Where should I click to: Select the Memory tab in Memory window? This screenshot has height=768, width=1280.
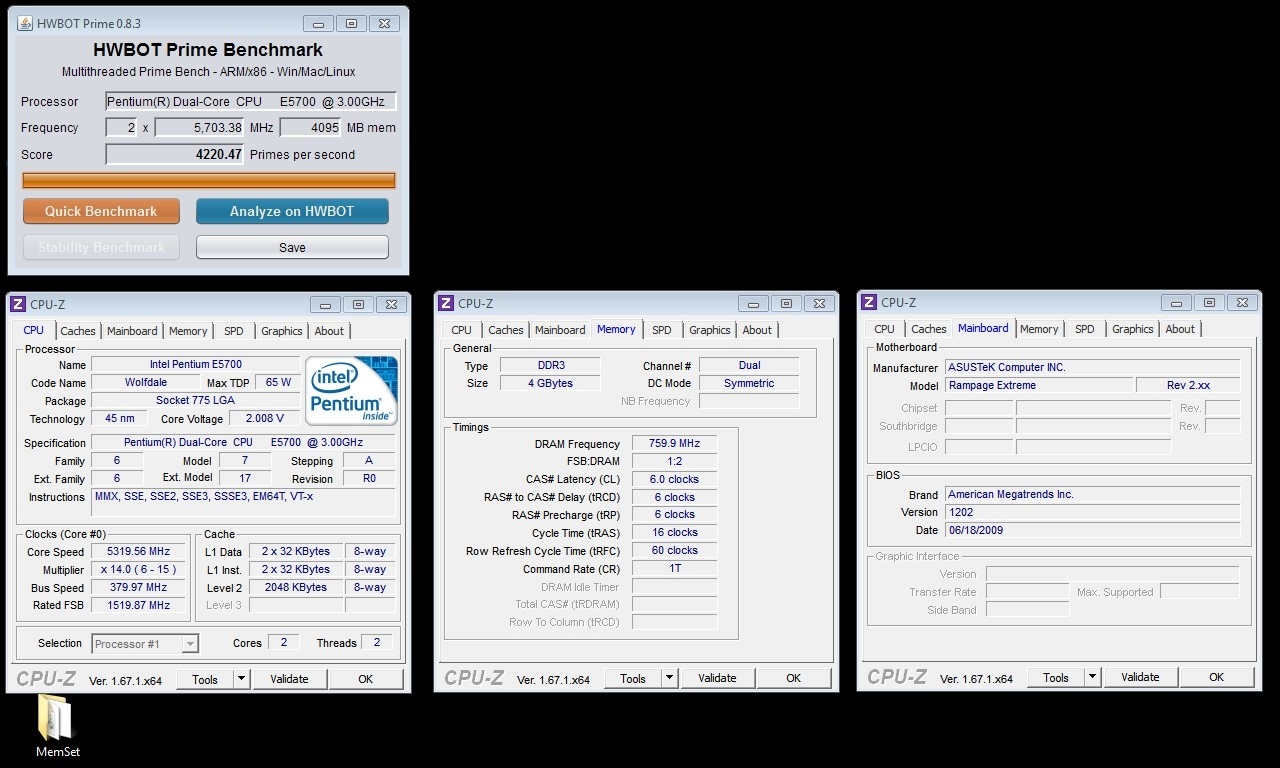[616, 329]
